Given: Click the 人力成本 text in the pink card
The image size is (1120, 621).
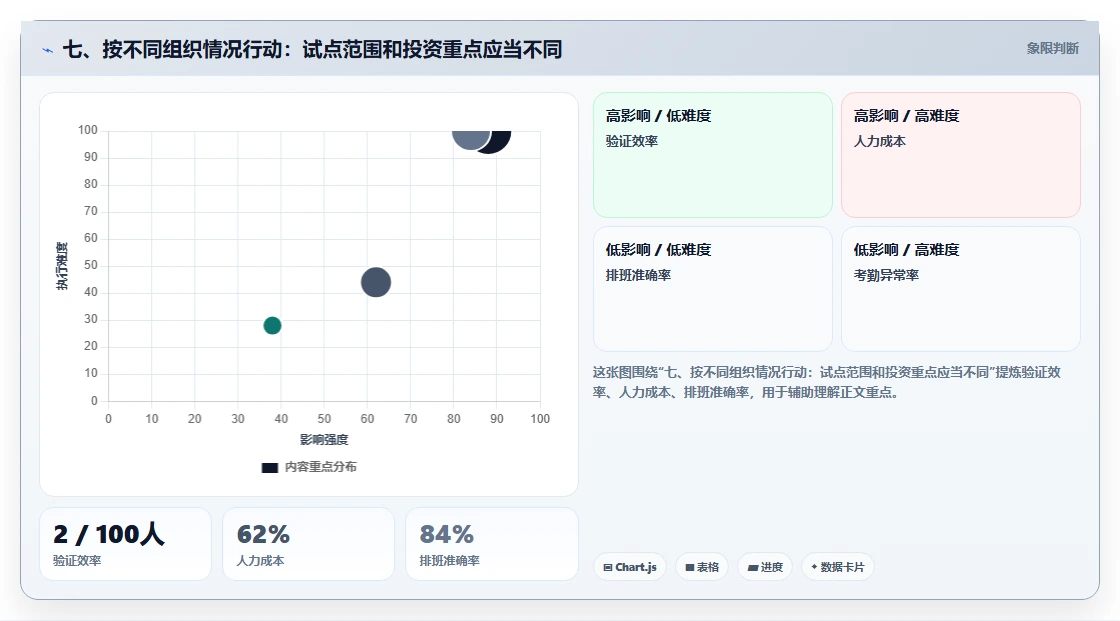Looking at the screenshot, I should [x=879, y=141].
